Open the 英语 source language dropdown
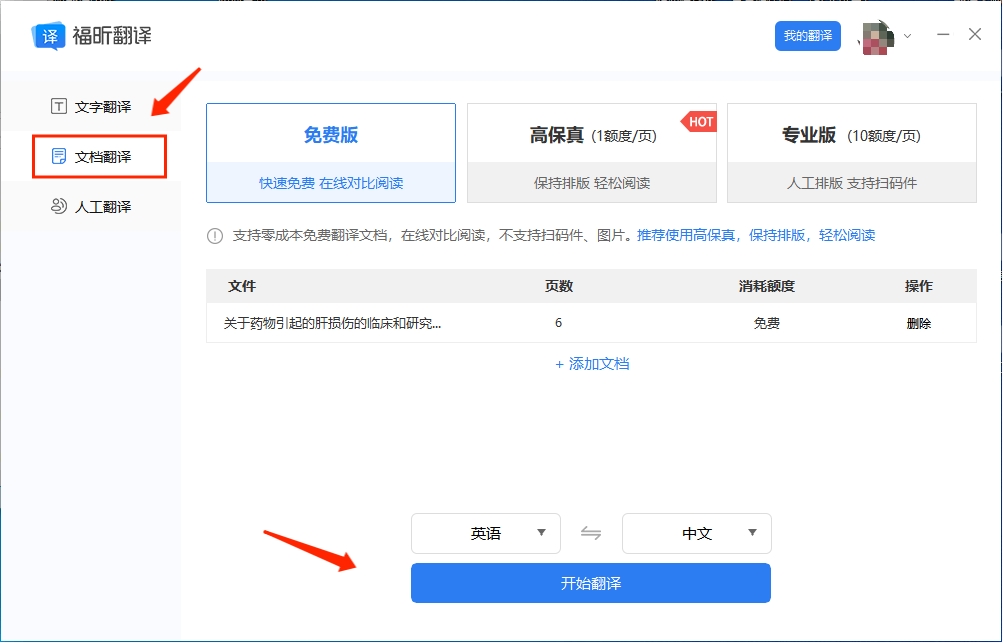 (485, 533)
